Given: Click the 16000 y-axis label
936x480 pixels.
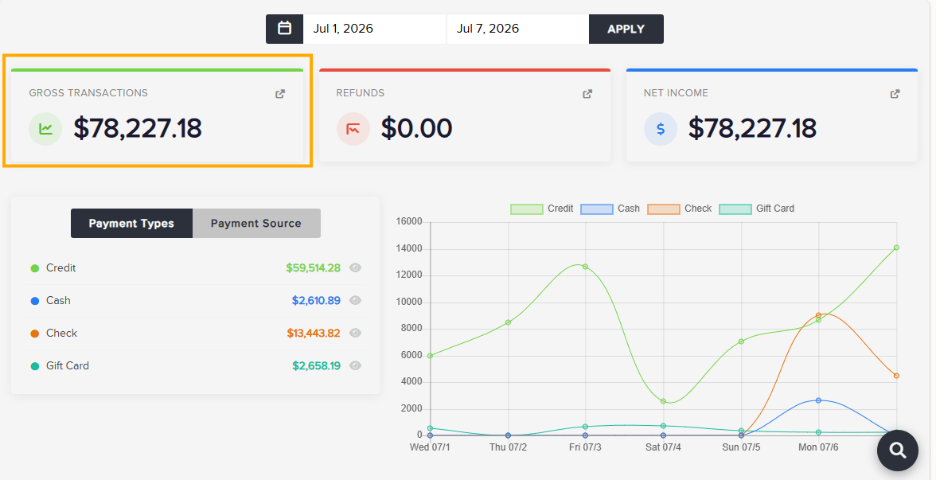Looking at the screenshot, I should [x=409, y=221].
